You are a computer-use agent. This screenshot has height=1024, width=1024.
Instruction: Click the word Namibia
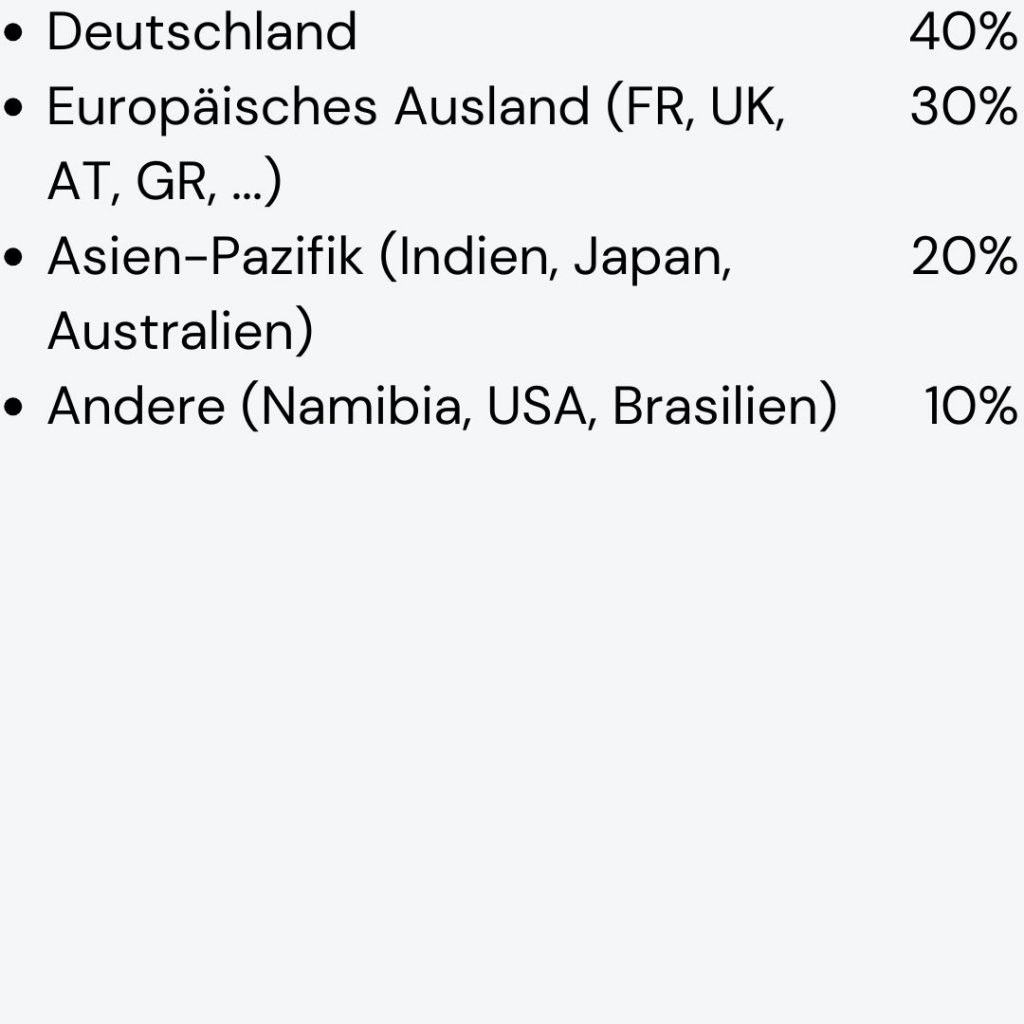[x=366, y=407]
